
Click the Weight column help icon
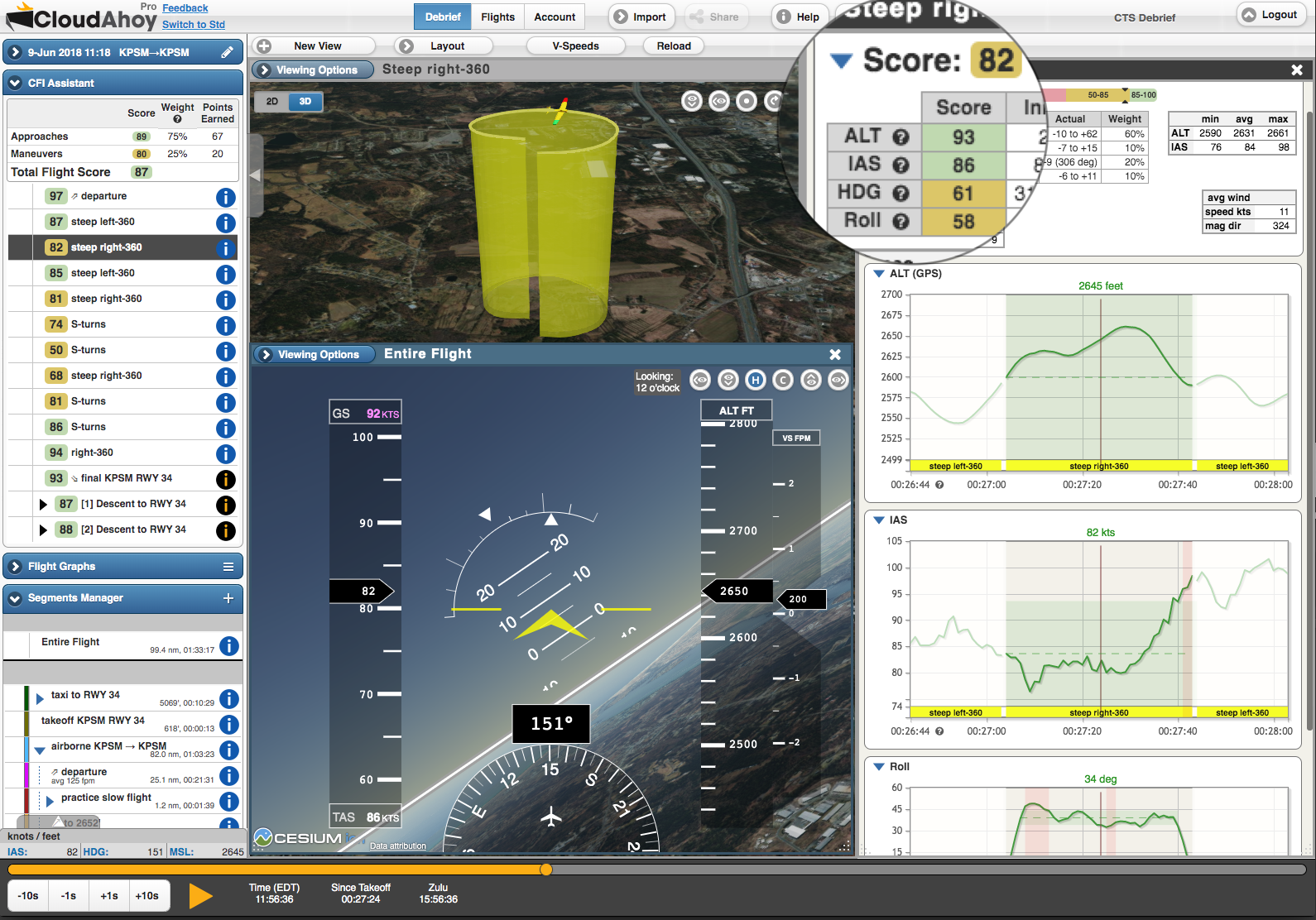click(177, 119)
